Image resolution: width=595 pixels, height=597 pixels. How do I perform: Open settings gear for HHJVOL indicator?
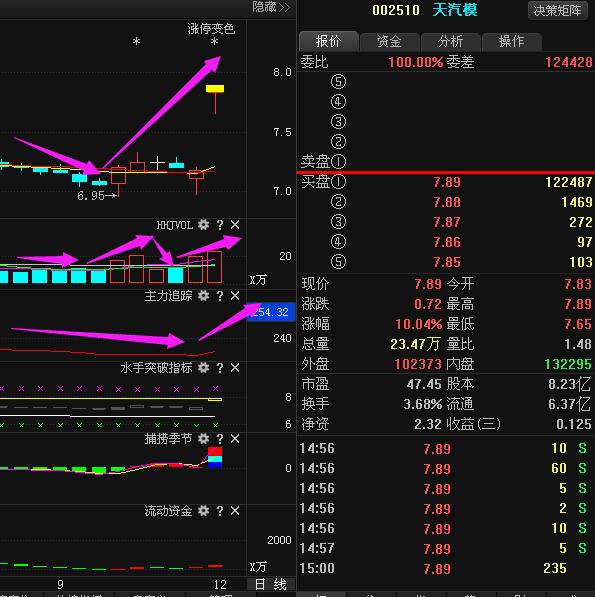204,225
